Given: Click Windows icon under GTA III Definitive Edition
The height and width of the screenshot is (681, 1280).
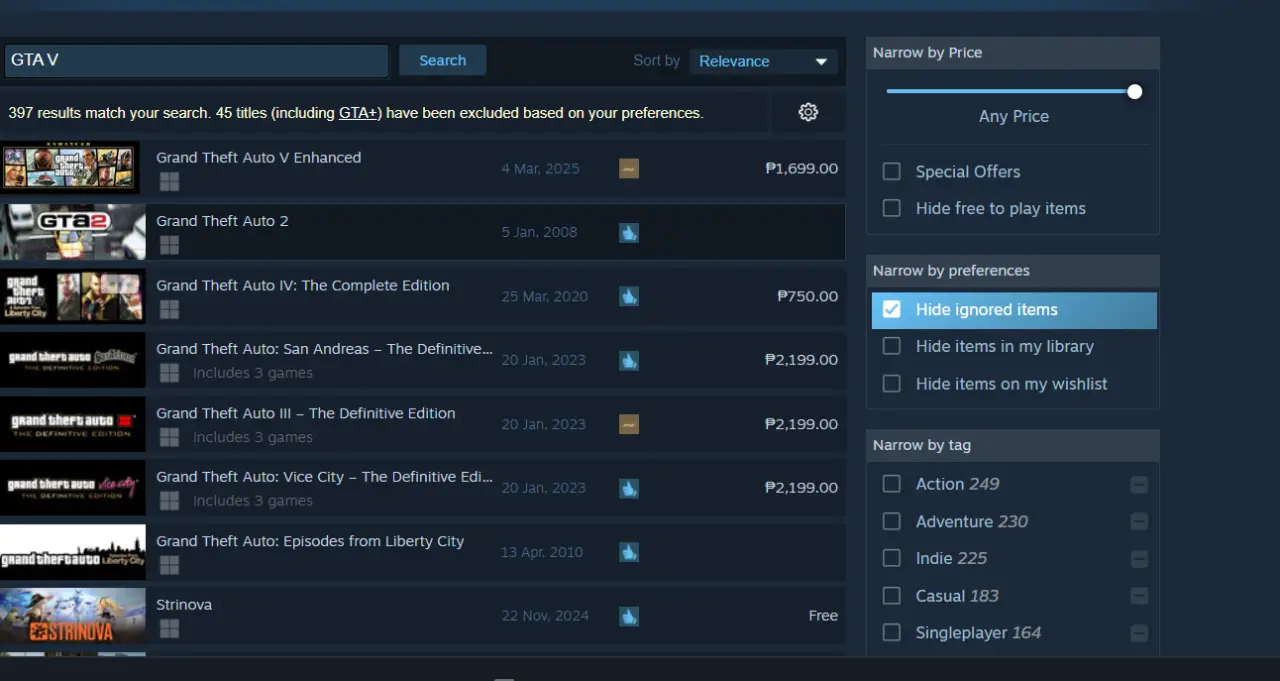Looking at the screenshot, I should 169,437.
